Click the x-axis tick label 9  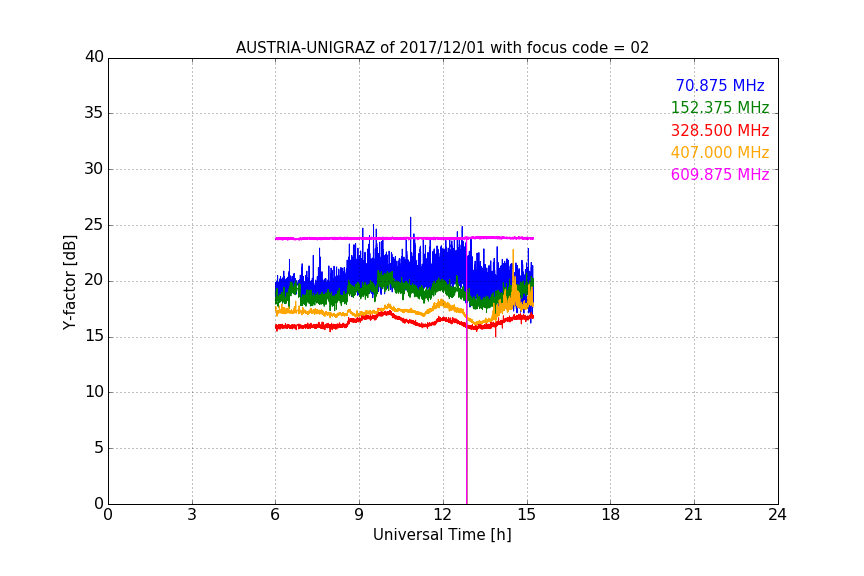coord(359,515)
